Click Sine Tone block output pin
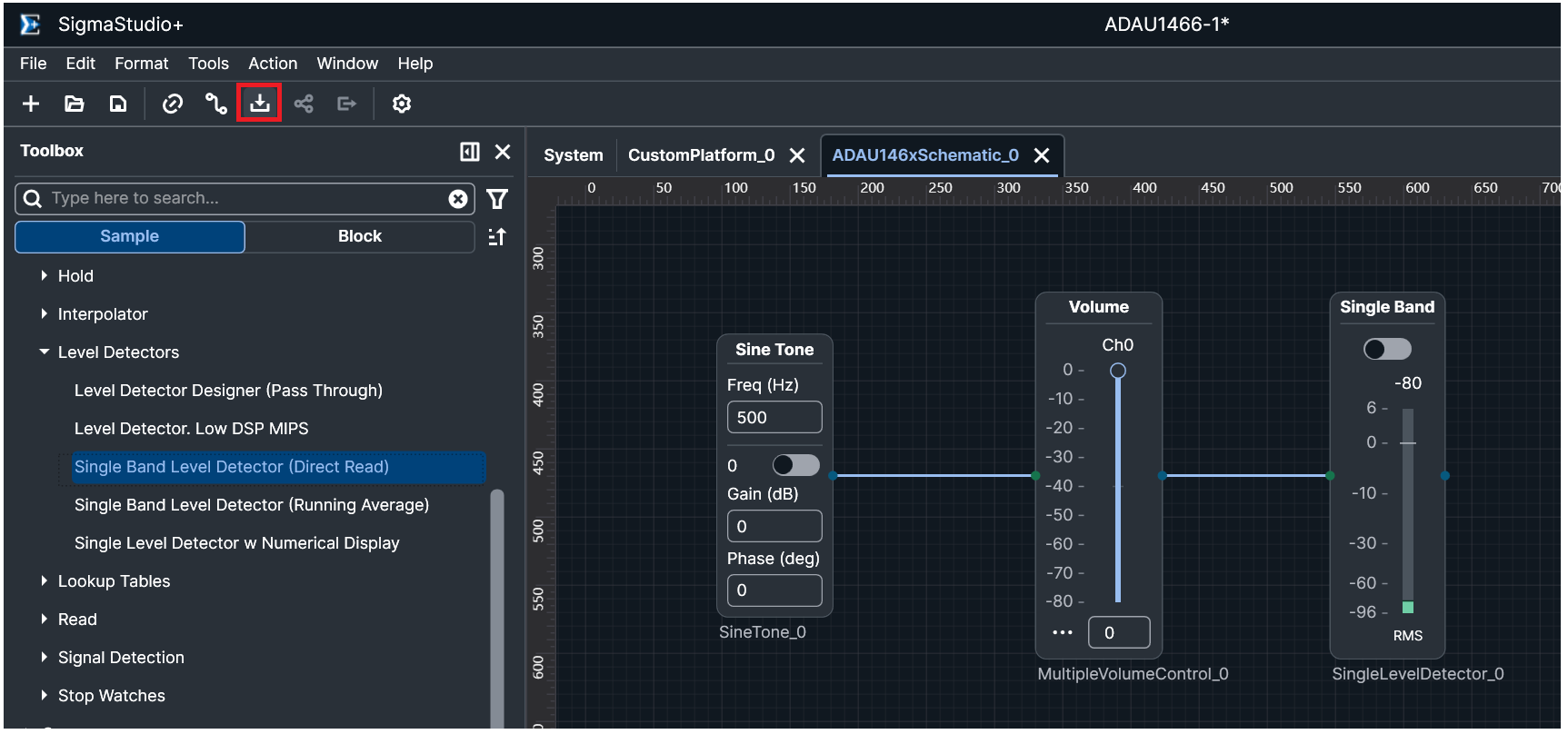This screenshot has height=734, width=1568. (x=834, y=475)
